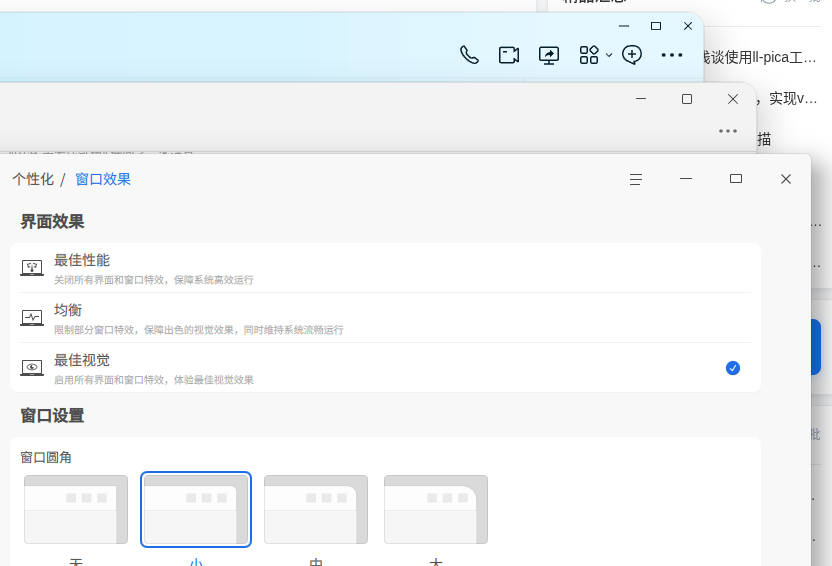Open the more options dots in chat window
The height and width of the screenshot is (566, 832).
[672, 55]
